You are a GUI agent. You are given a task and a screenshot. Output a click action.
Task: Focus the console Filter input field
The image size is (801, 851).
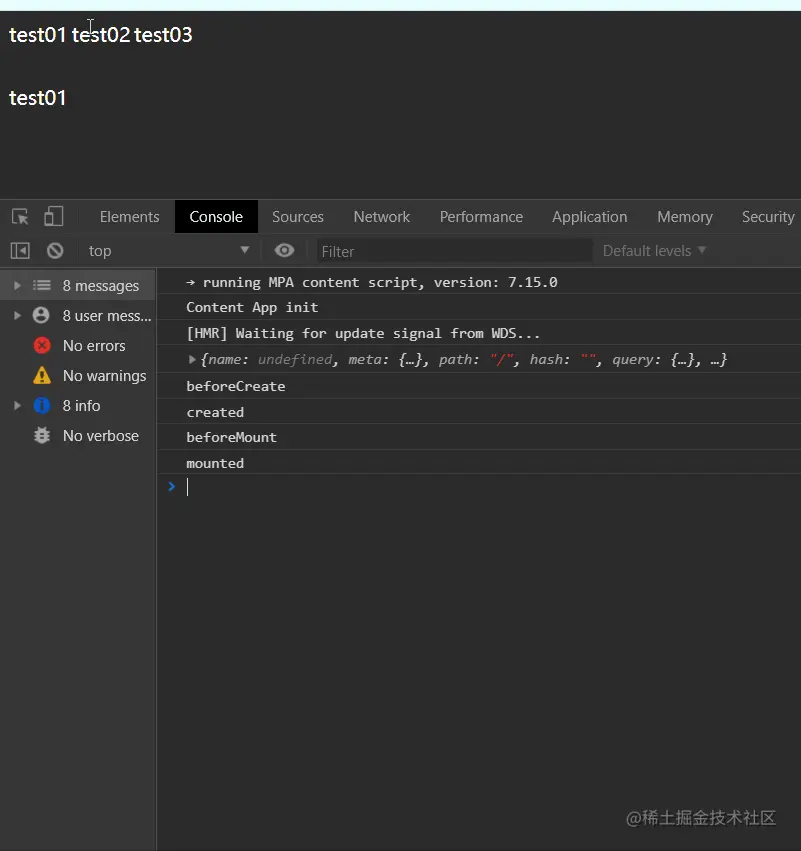454,251
